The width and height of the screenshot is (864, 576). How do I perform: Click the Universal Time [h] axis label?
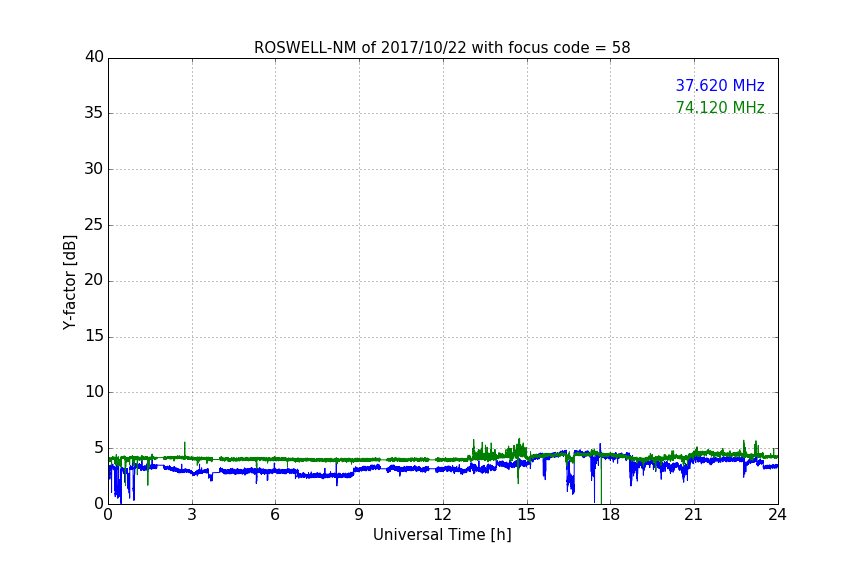coord(442,535)
